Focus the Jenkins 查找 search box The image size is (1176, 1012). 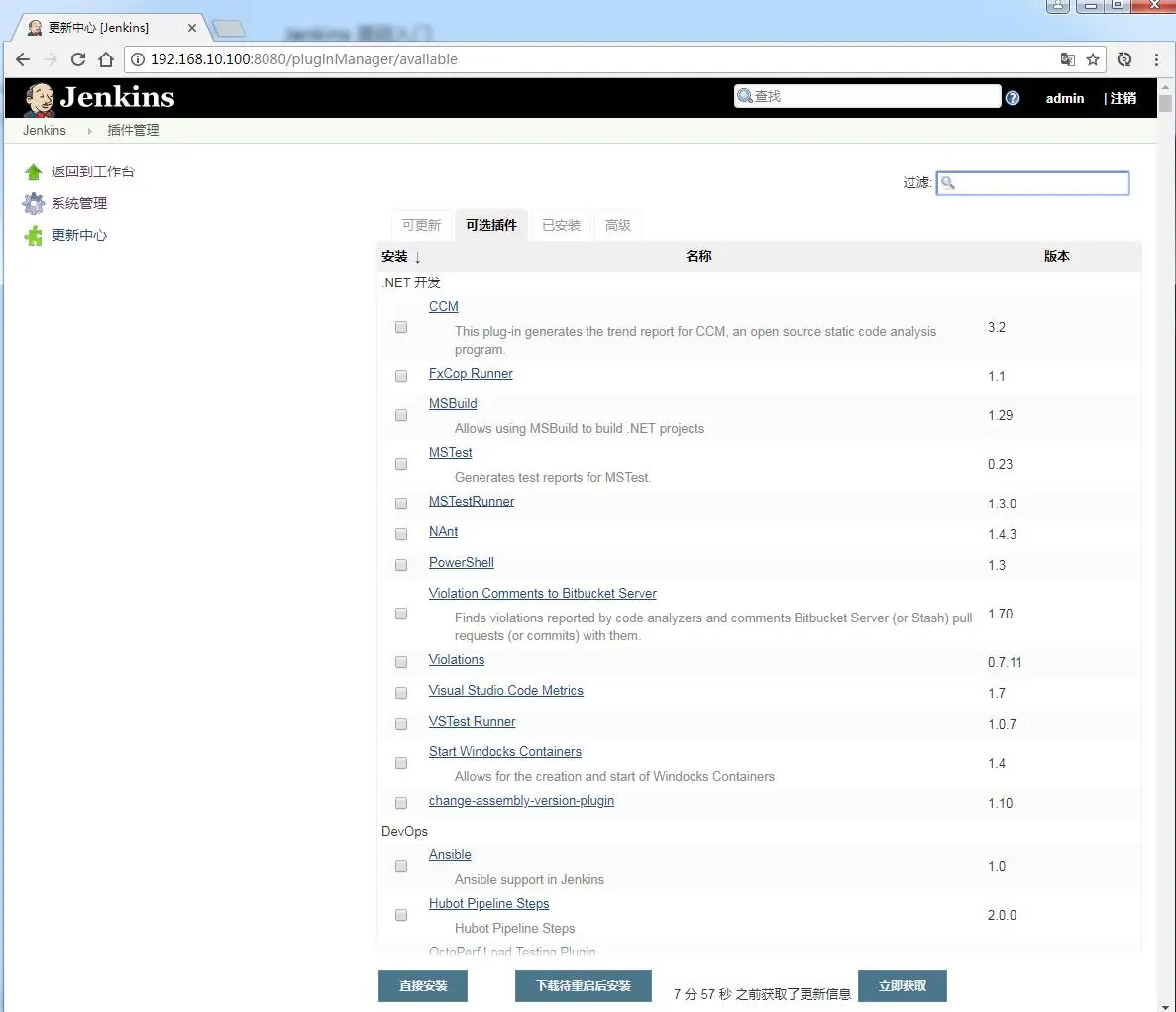click(x=868, y=96)
